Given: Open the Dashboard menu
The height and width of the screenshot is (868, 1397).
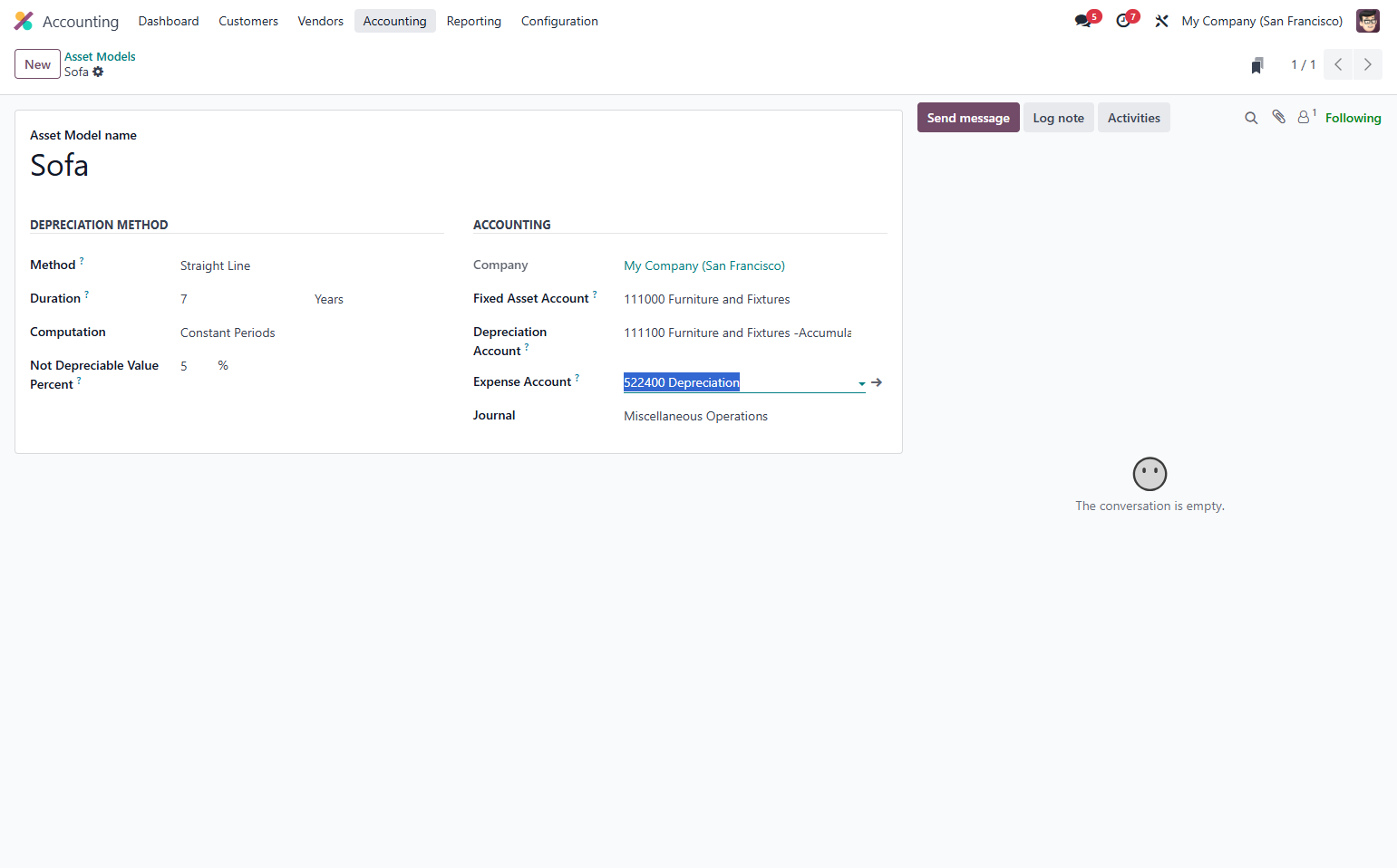Looking at the screenshot, I should point(169,21).
